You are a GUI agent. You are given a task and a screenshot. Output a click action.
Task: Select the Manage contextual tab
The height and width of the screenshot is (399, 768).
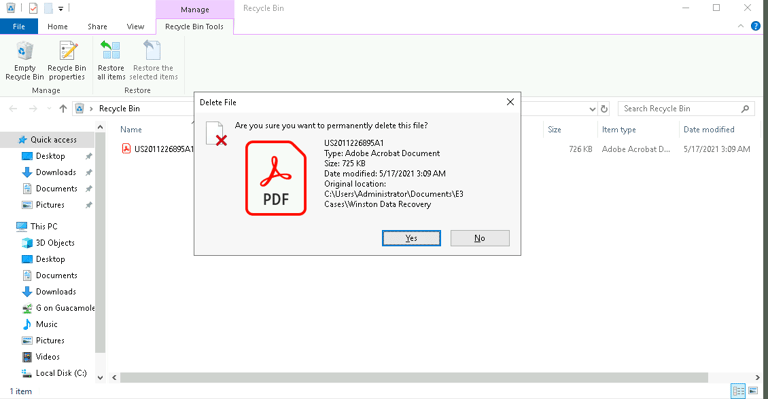(x=194, y=9)
